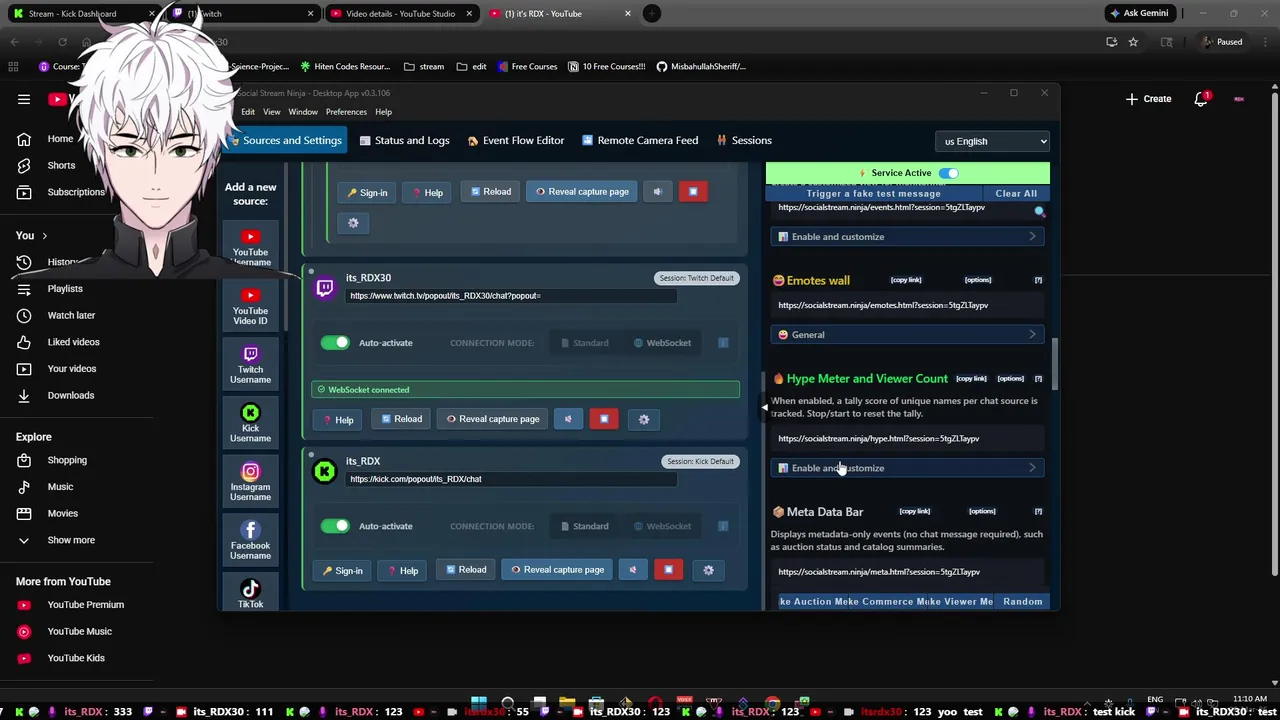The width and height of the screenshot is (1280, 720).
Task: Click right panel vertical scrollbar
Action: [1054, 364]
